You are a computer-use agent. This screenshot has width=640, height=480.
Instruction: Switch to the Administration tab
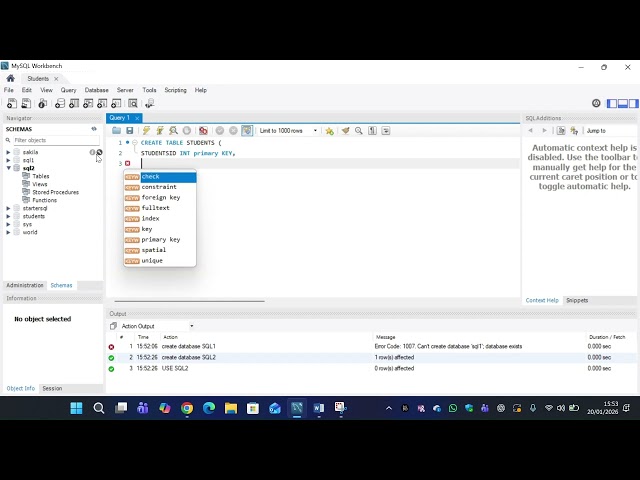25,285
